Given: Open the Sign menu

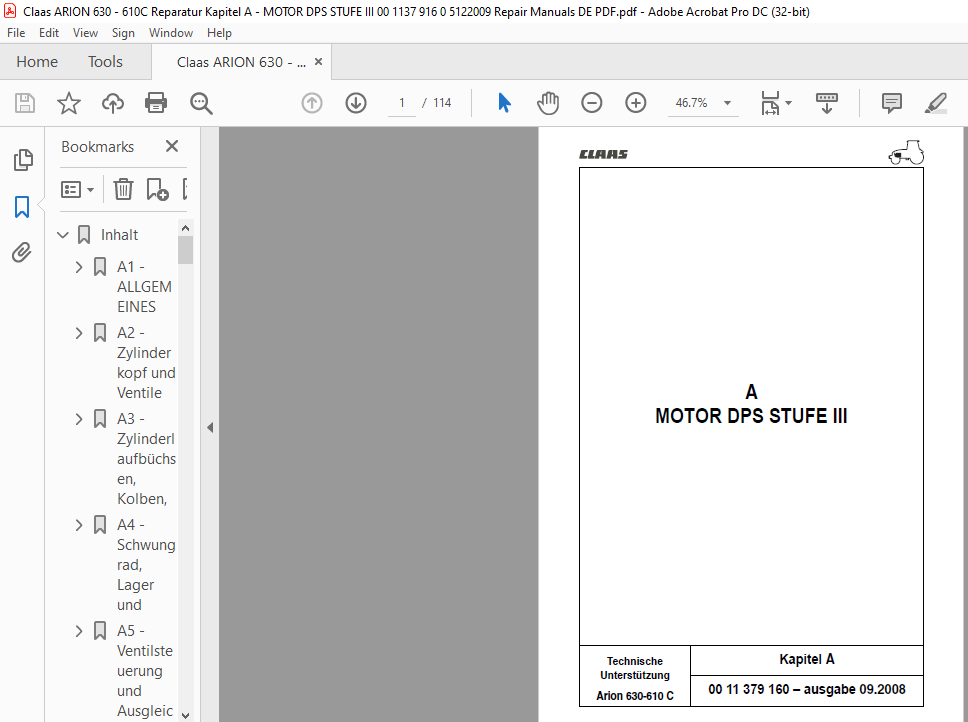Looking at the screenshot, I should (123, 33).
